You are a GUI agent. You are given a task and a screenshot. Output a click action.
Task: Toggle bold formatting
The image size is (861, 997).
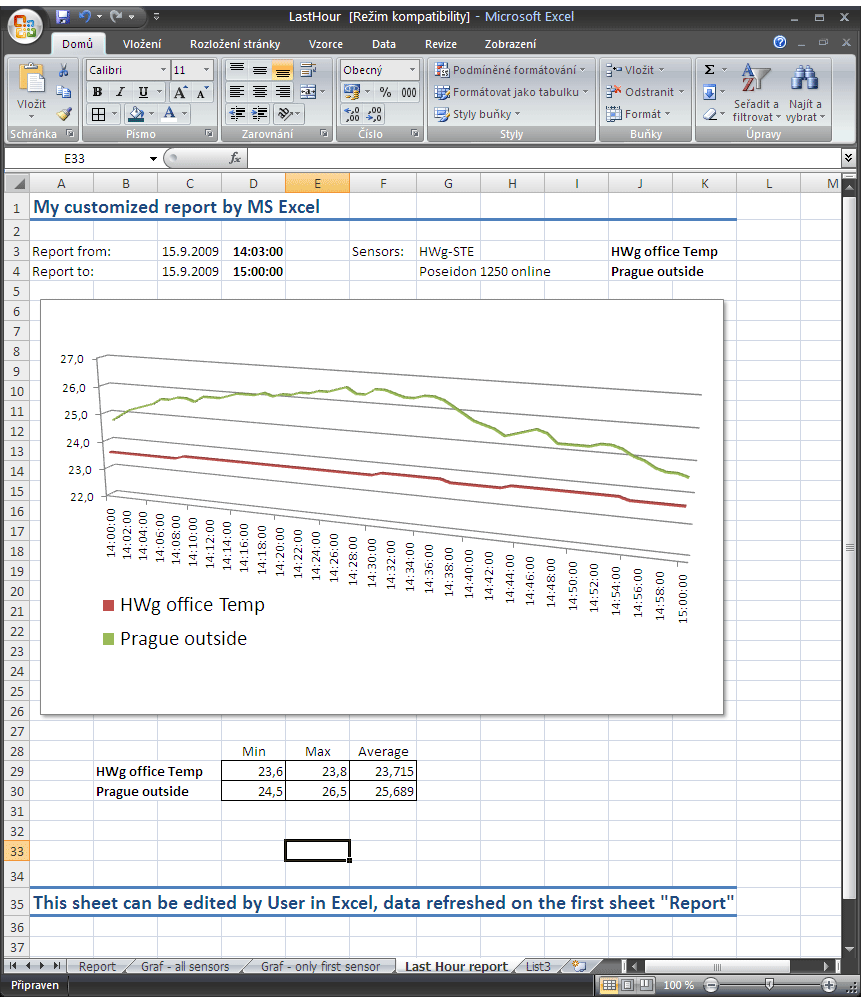point(98,92)
